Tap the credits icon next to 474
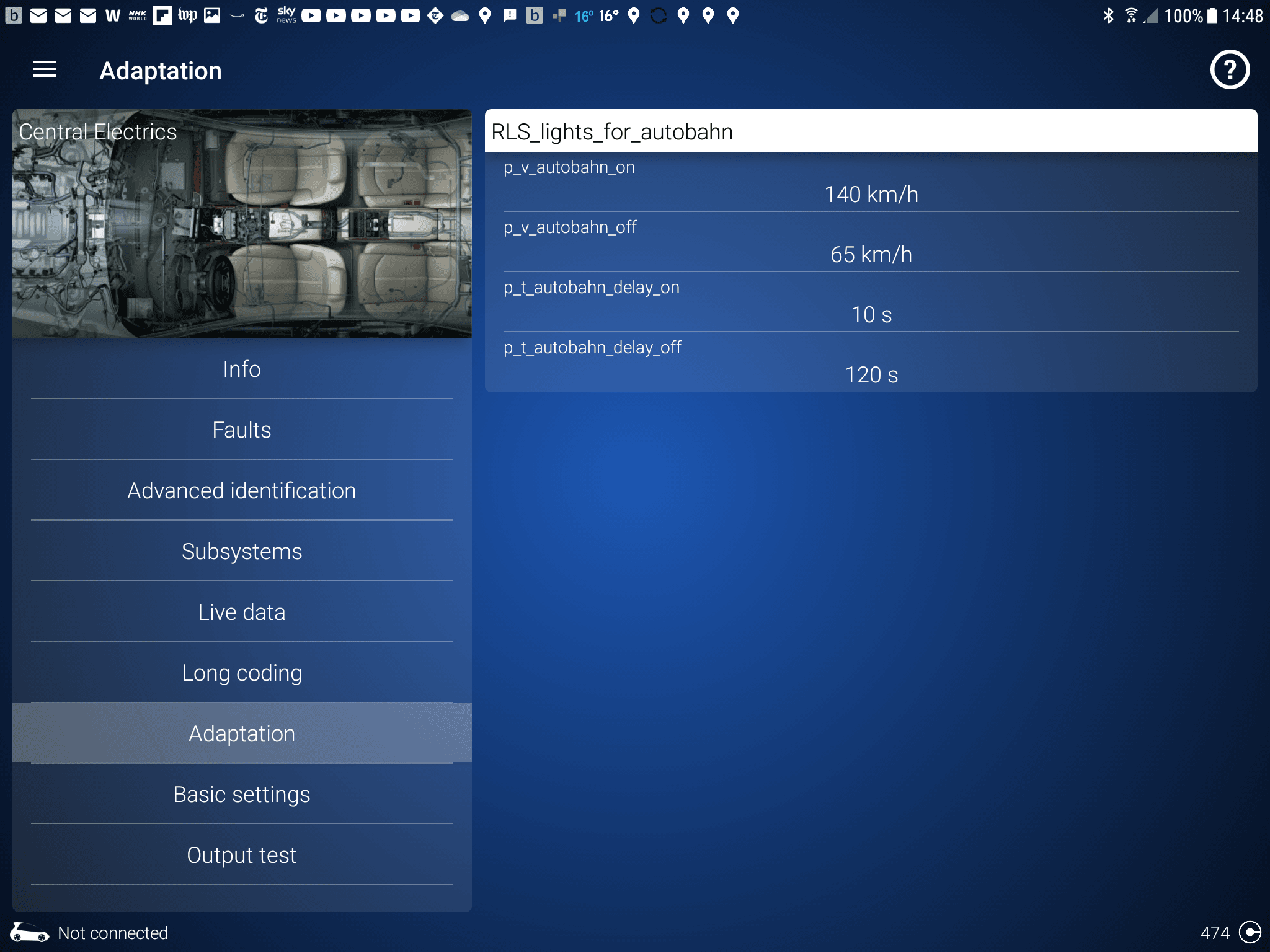The image size is (1270, 952). [1249, 932]
